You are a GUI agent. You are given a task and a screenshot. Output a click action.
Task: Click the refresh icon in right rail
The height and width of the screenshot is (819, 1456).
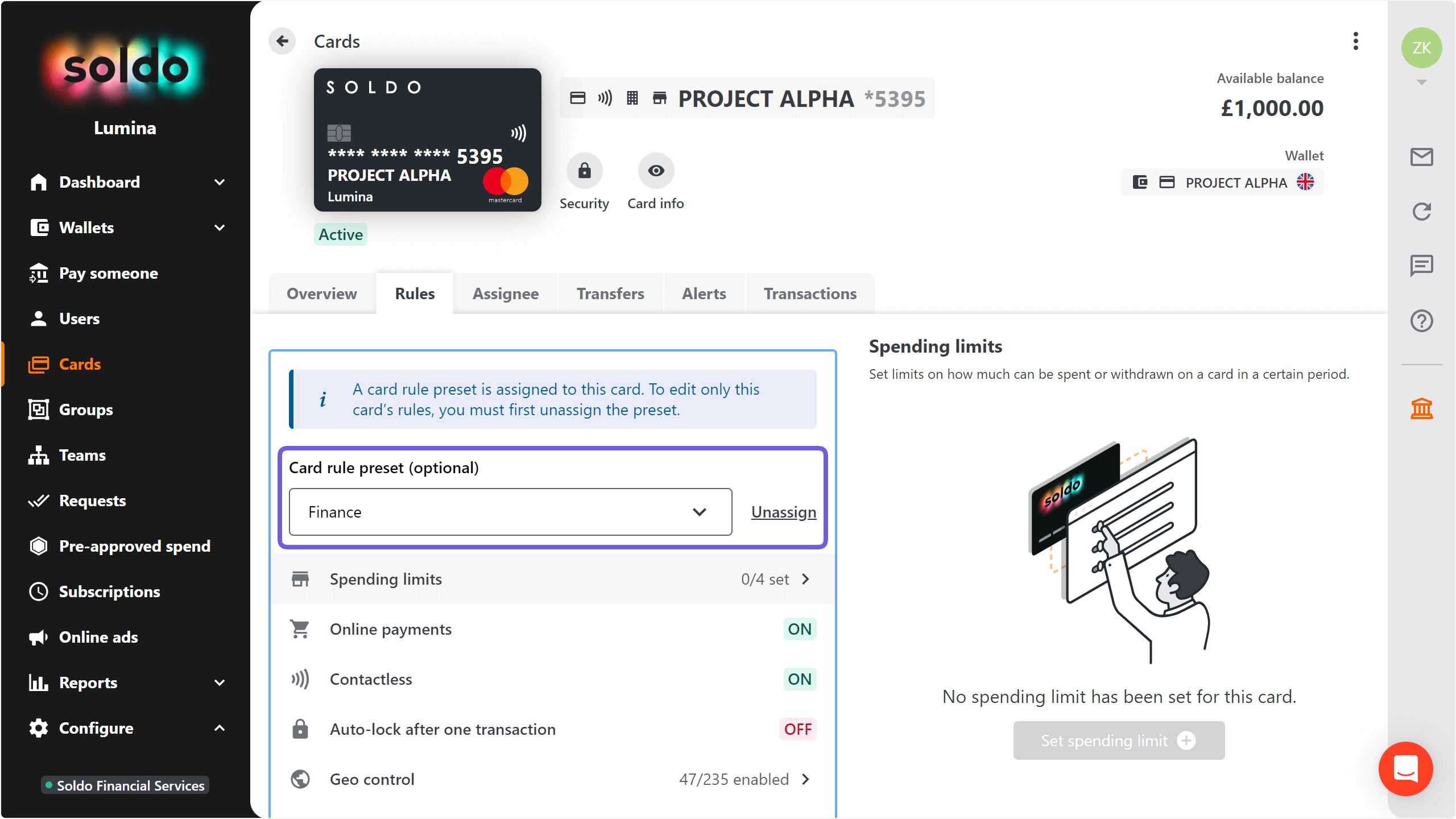[1421, 212]
